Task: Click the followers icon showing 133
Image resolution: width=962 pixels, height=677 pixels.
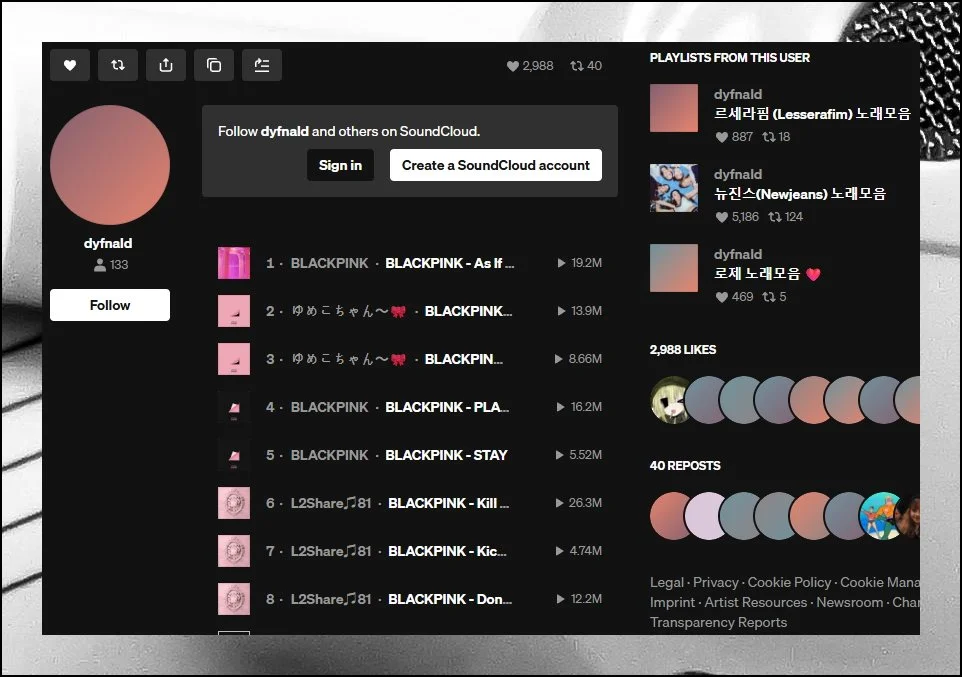Action: click(110, 265)
